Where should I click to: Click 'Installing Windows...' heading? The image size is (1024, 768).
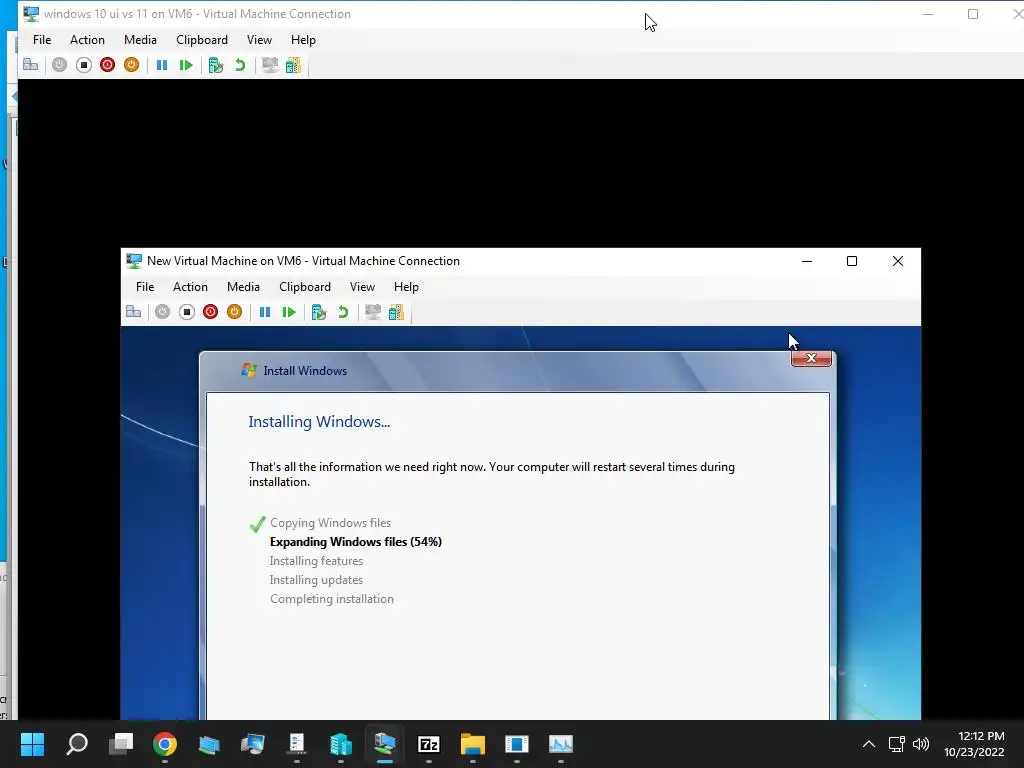pyautogui.click(x=319, y=421)
